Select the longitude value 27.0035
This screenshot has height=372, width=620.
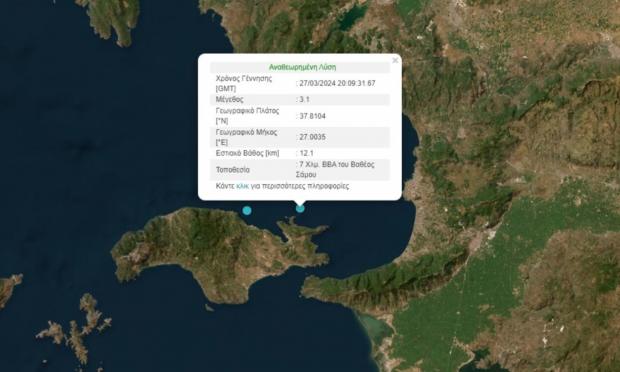click(312, 137)
